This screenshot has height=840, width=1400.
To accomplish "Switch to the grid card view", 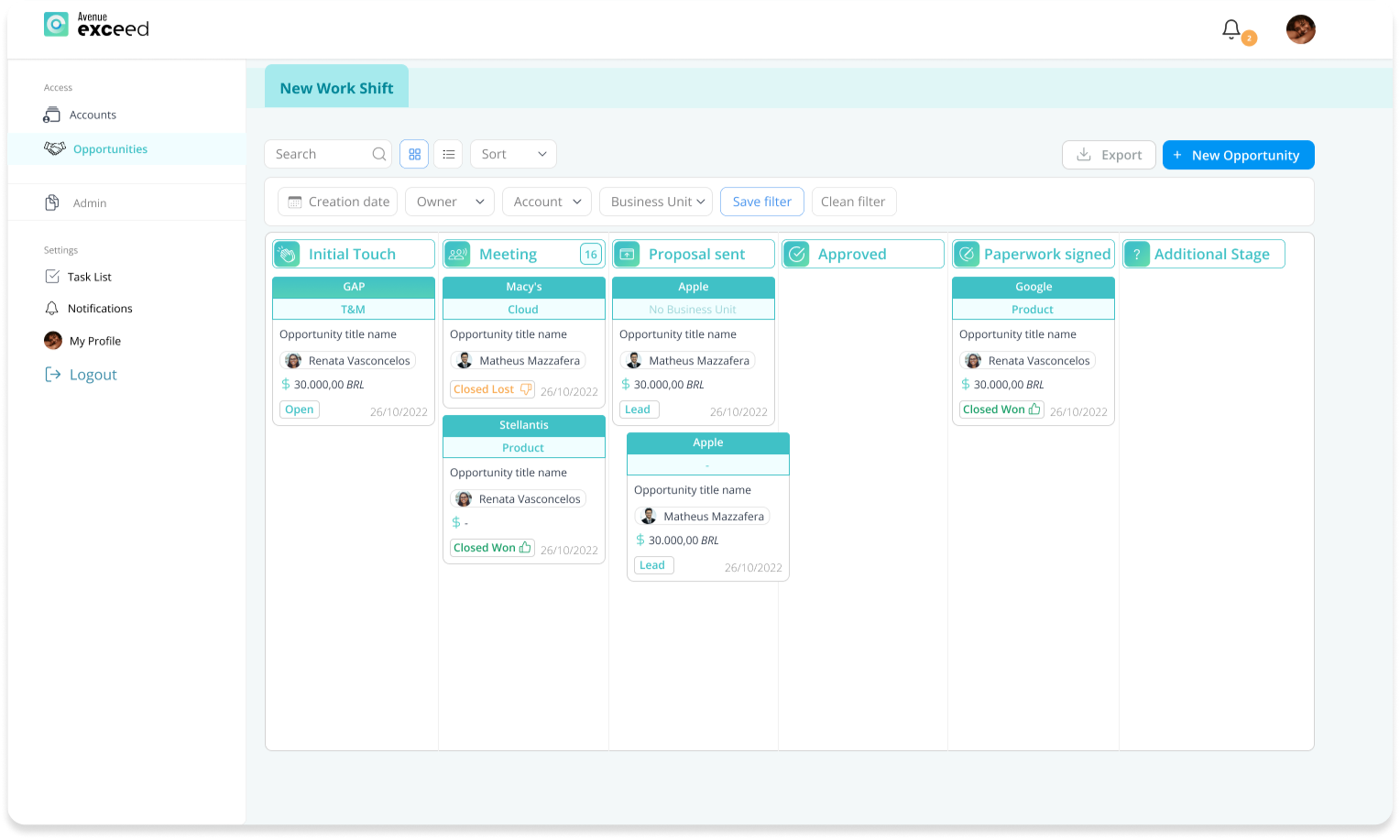I will tap(414, 154).
